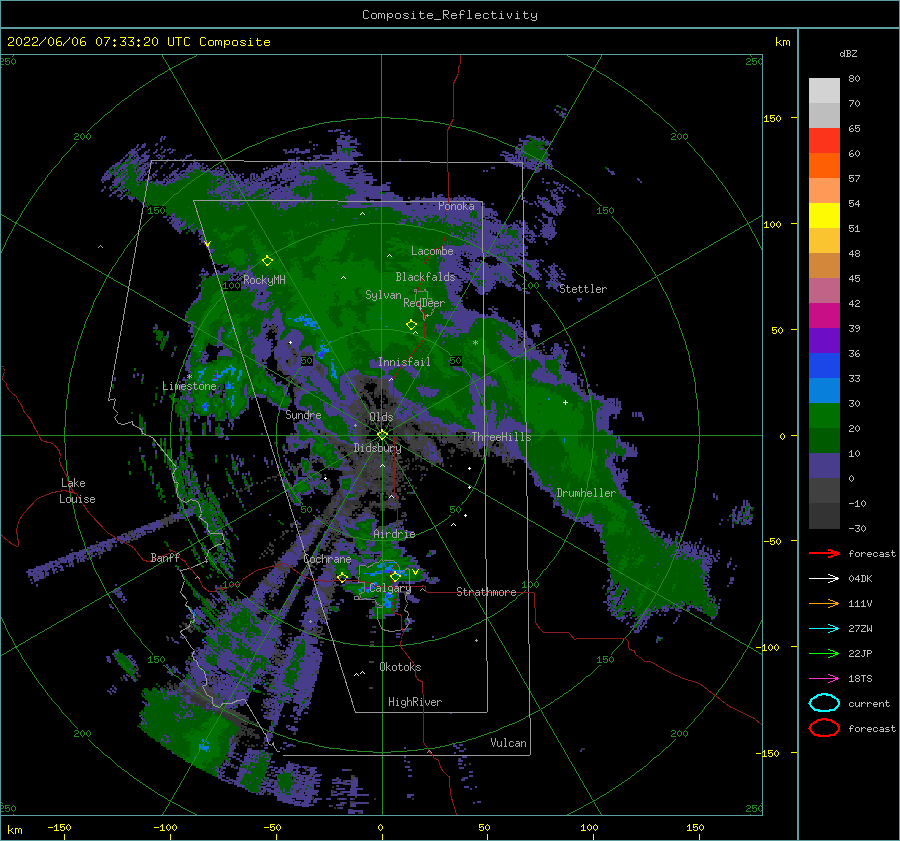Select the magenta 18TS arrow legend icon

coord(824,679)
